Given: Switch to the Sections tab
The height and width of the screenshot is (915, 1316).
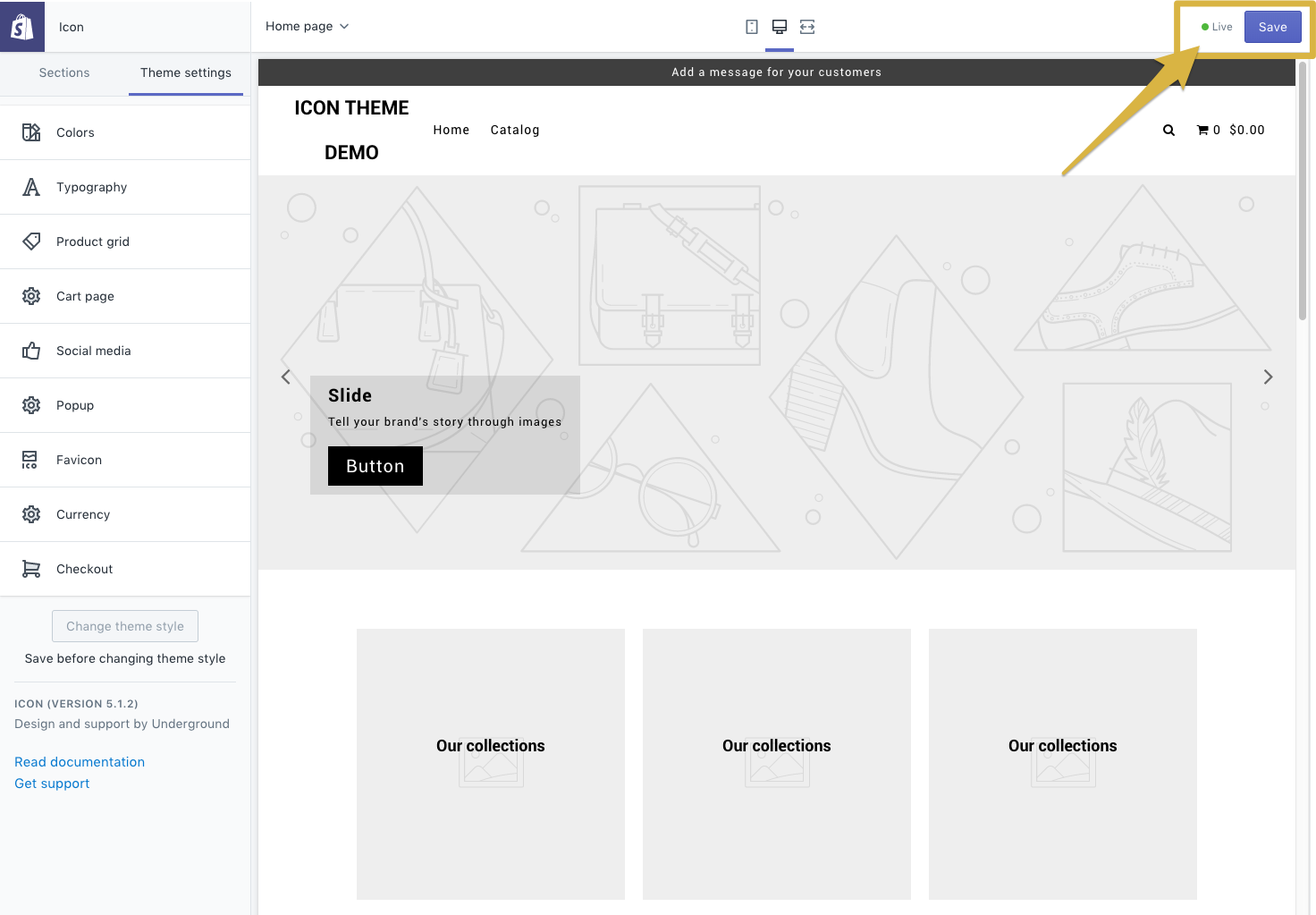Looking at the screenshot, I should pyautogui.click(x=63, y=72).
